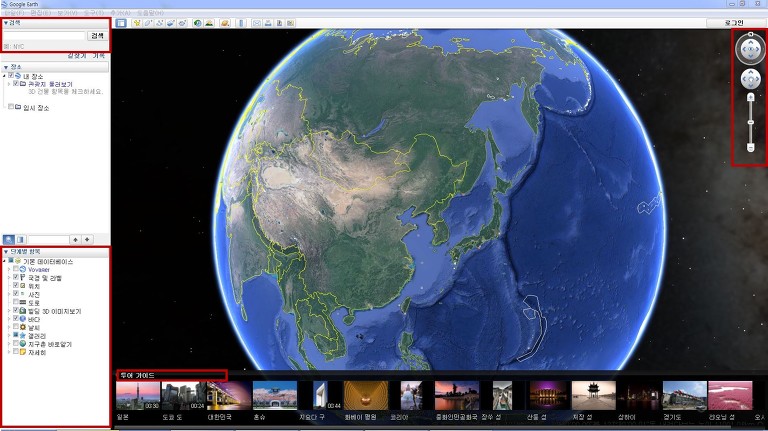Uncheck the 내 장소 checkbox
This screenshot has height=431, width=768.
click(11, 76)
